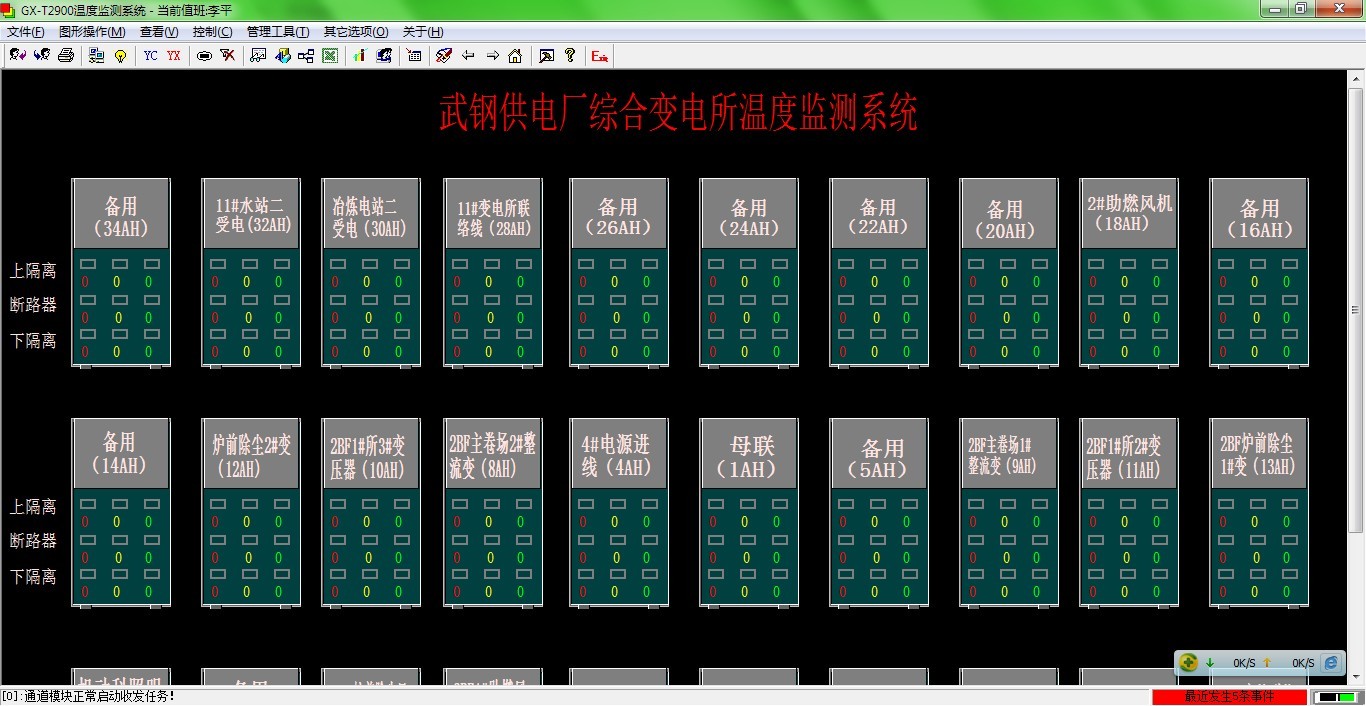This screenshot has height=706, width=1366.
Task: Open the 查看(V) menu
Action: (159, 32)
